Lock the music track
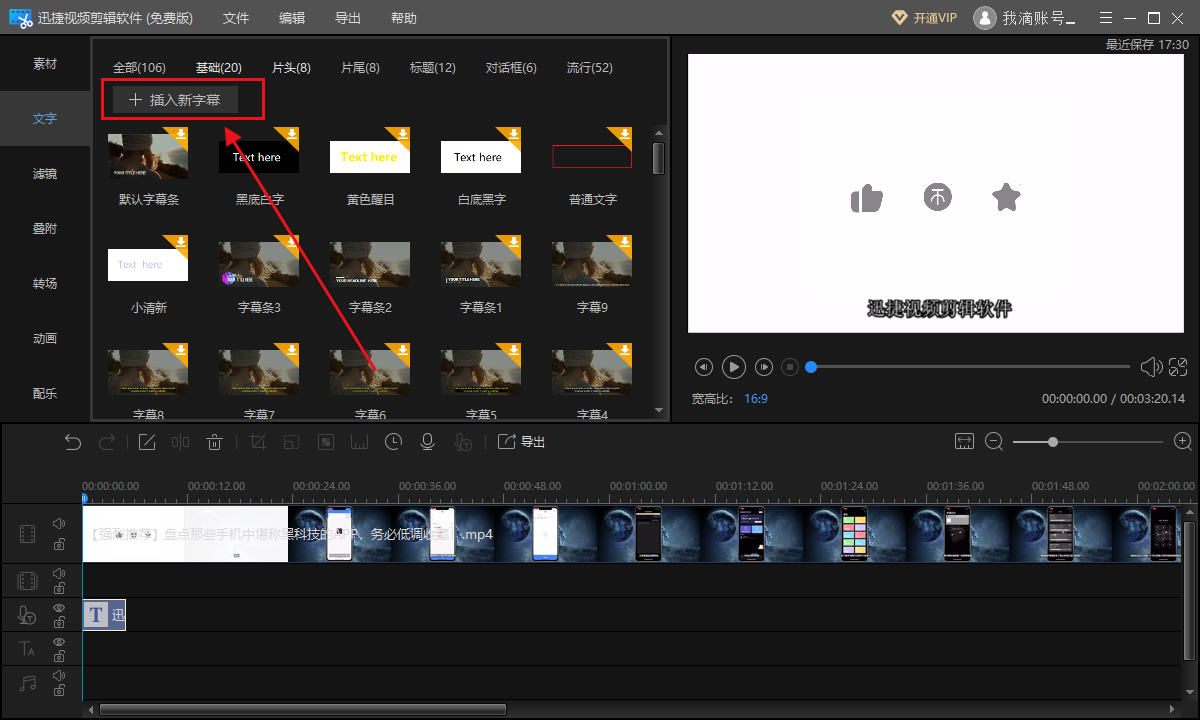 [59, 691]
